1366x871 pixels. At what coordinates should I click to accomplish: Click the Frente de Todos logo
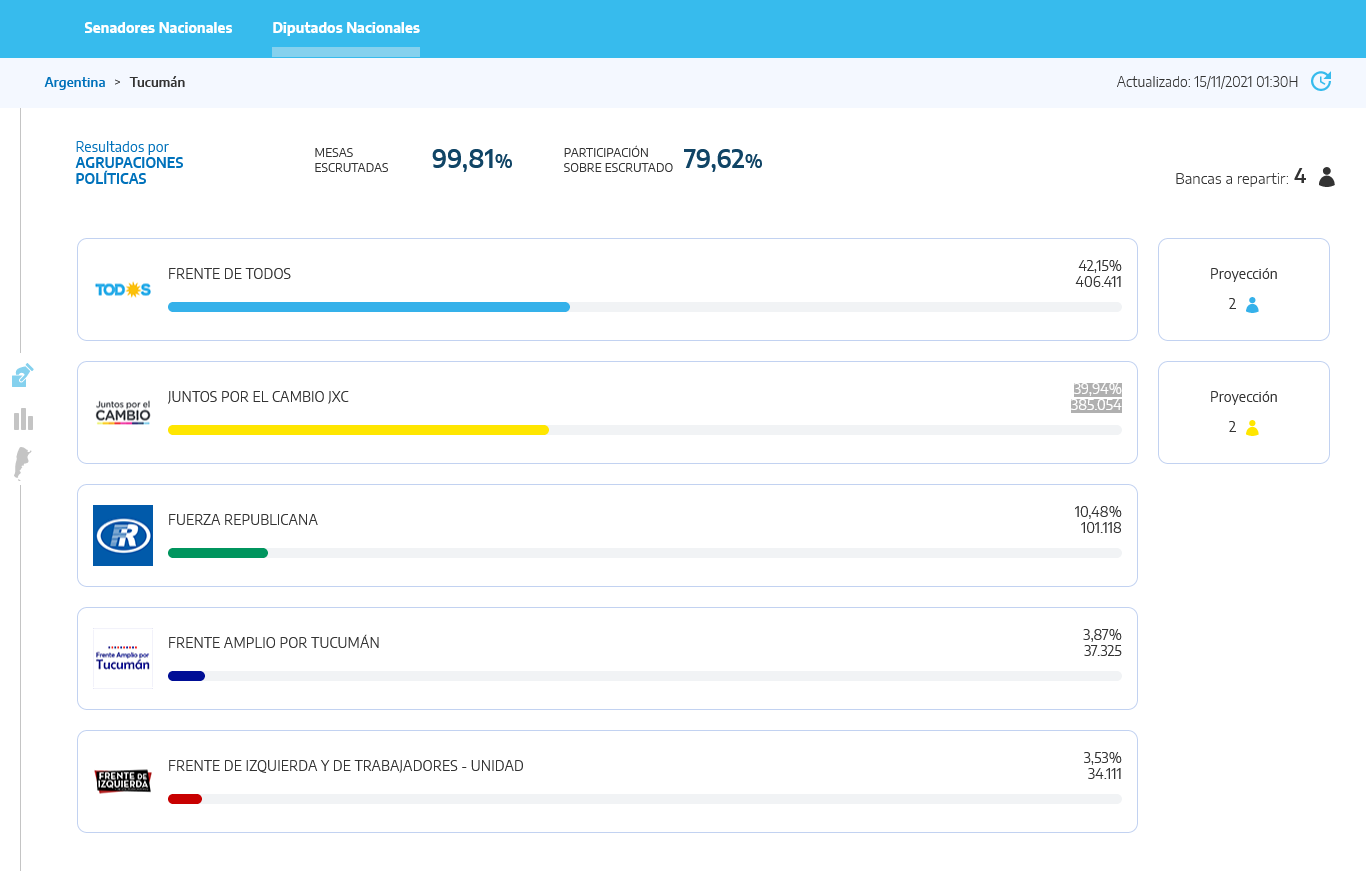click(x=123, y=290)
